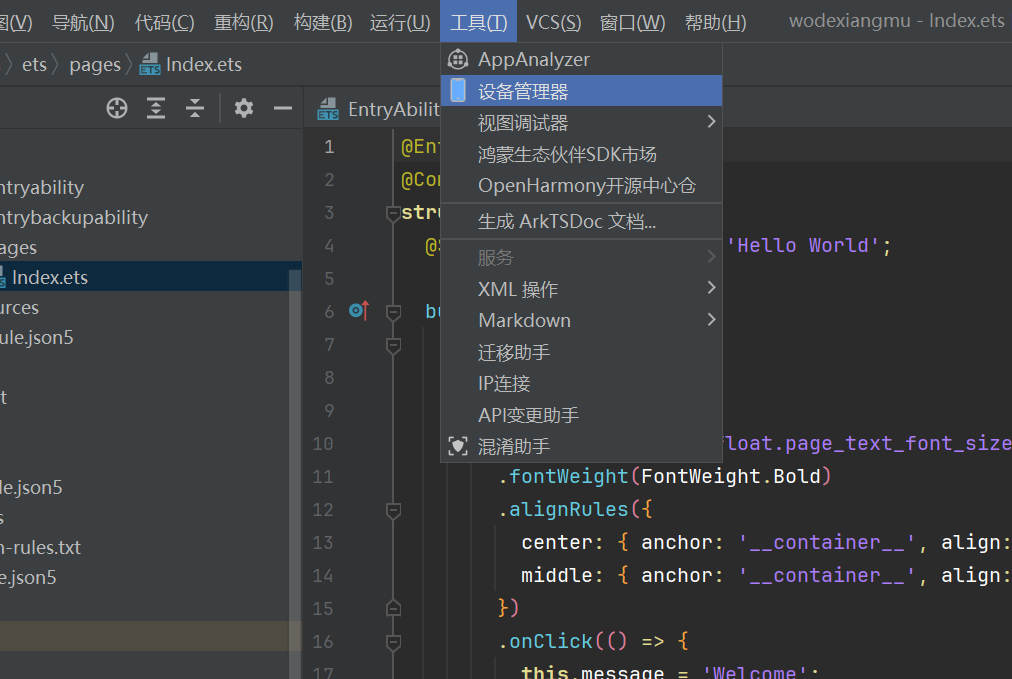The width and height of the screenshot is (1012, 679).
Task: Open the VCS(S) menu
Action: tap(553, 23)
